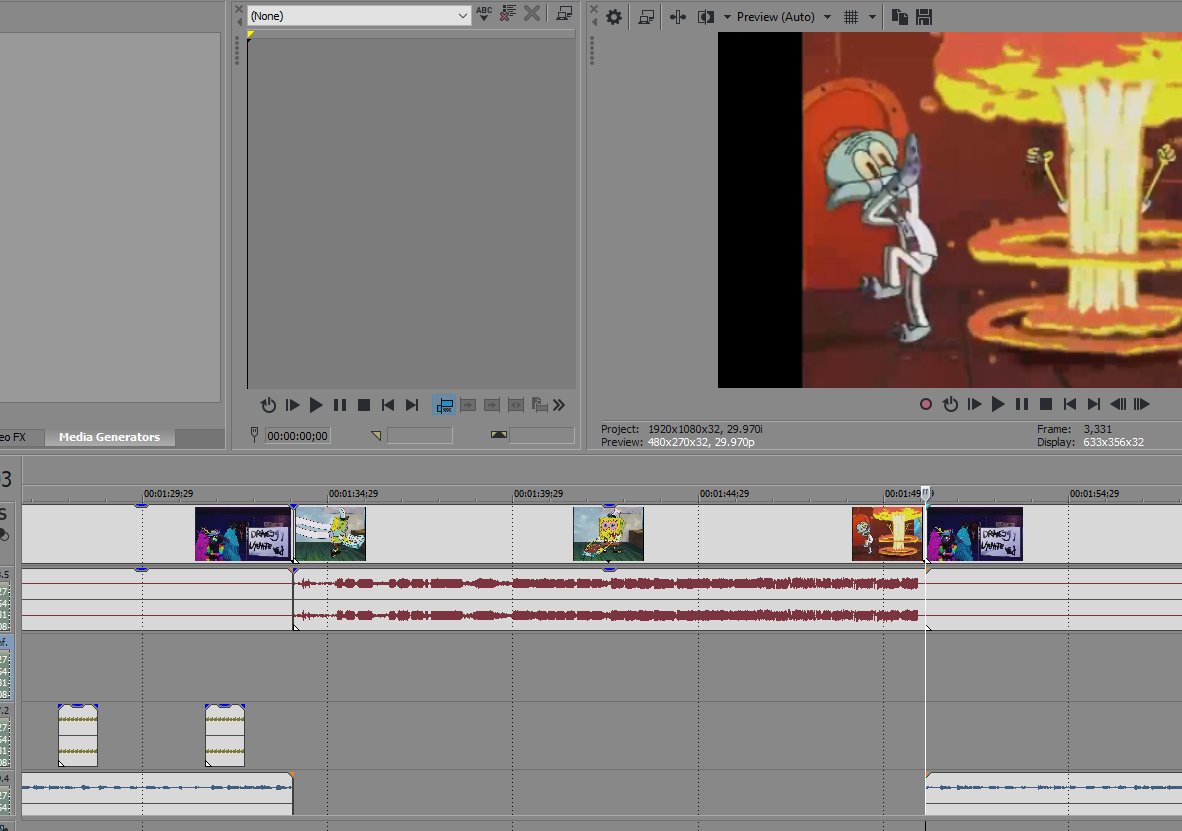The width and height of the screenshot is (1182, 831).
Task: Select the first DRAMES clip on video track
Action: (243, 534)
